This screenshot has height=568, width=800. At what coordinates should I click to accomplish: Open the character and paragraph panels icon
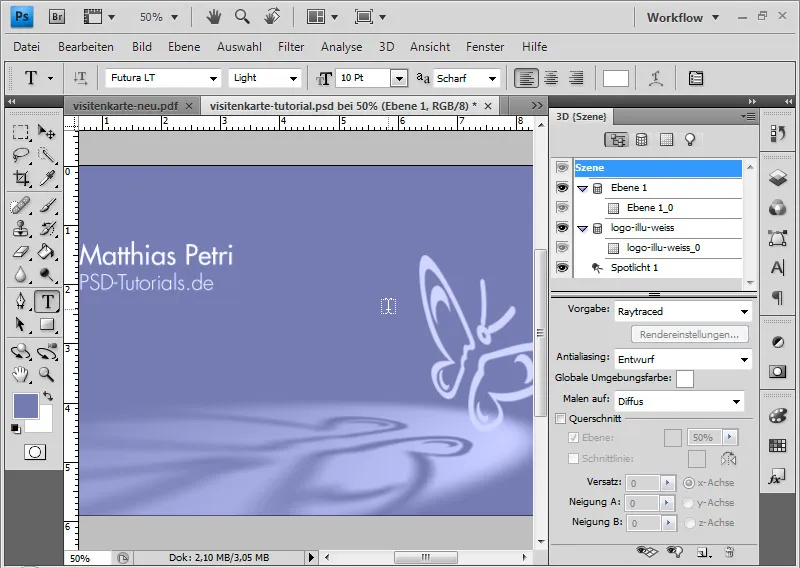pyautogui.click(x=696, y=79)
